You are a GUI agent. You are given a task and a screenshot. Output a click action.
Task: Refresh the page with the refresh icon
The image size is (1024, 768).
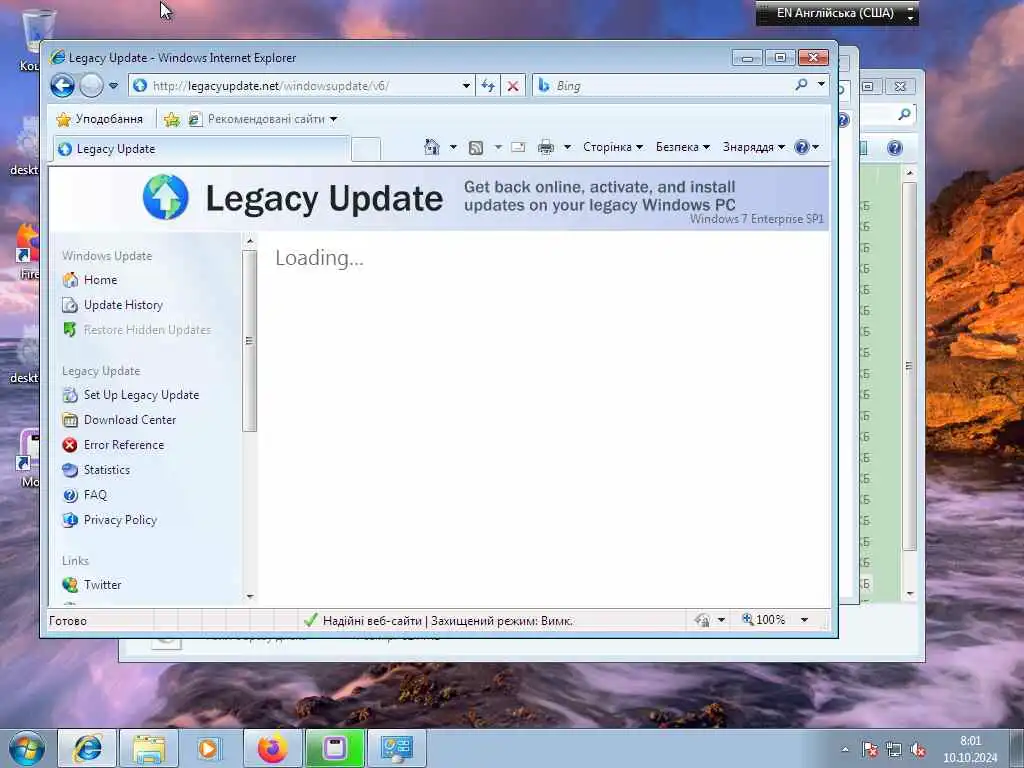pyautogui.click(x=488, y=86)
